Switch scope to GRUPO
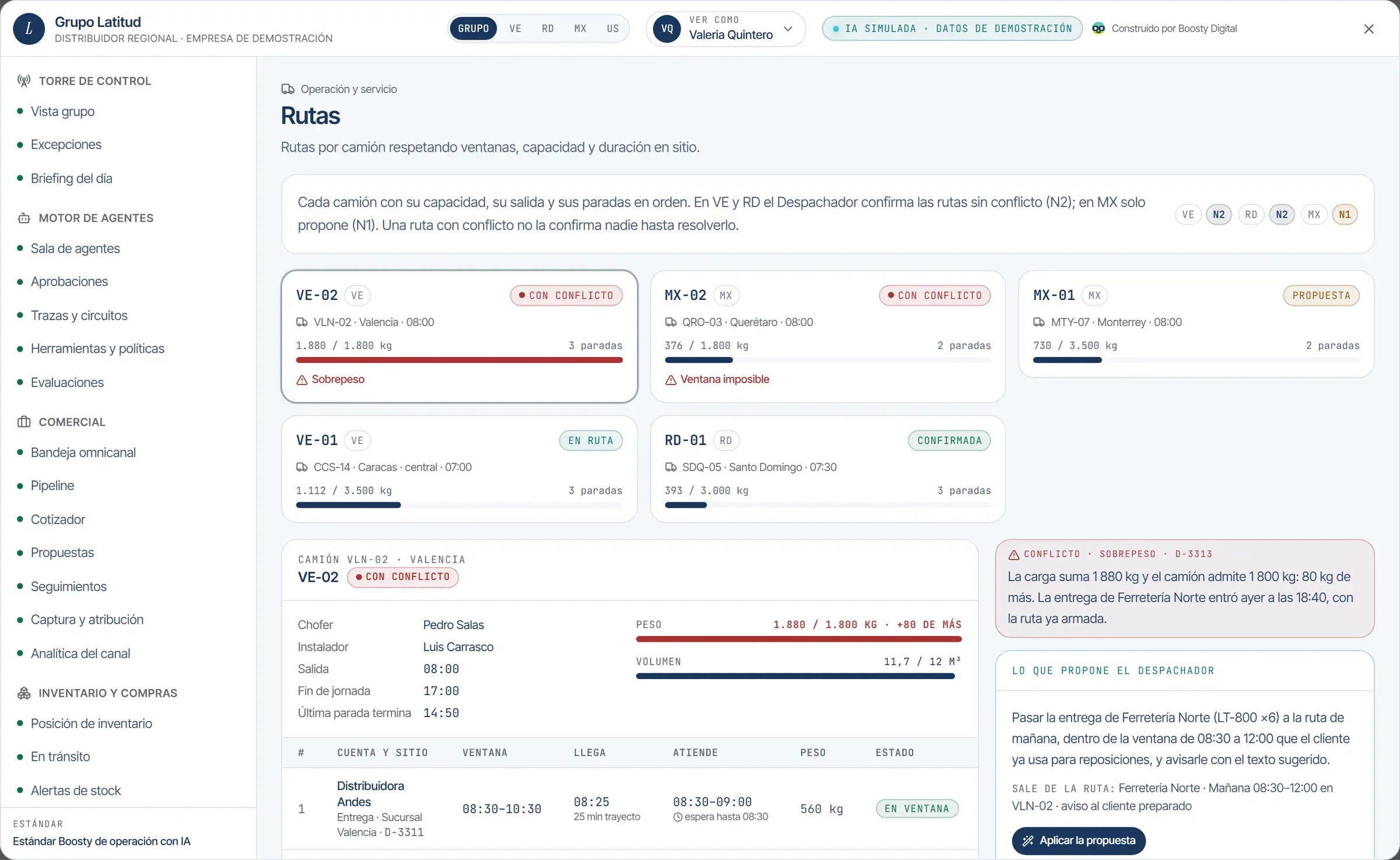The width and height of the screenshot is (1400, 860). click(x=473, y=29)
